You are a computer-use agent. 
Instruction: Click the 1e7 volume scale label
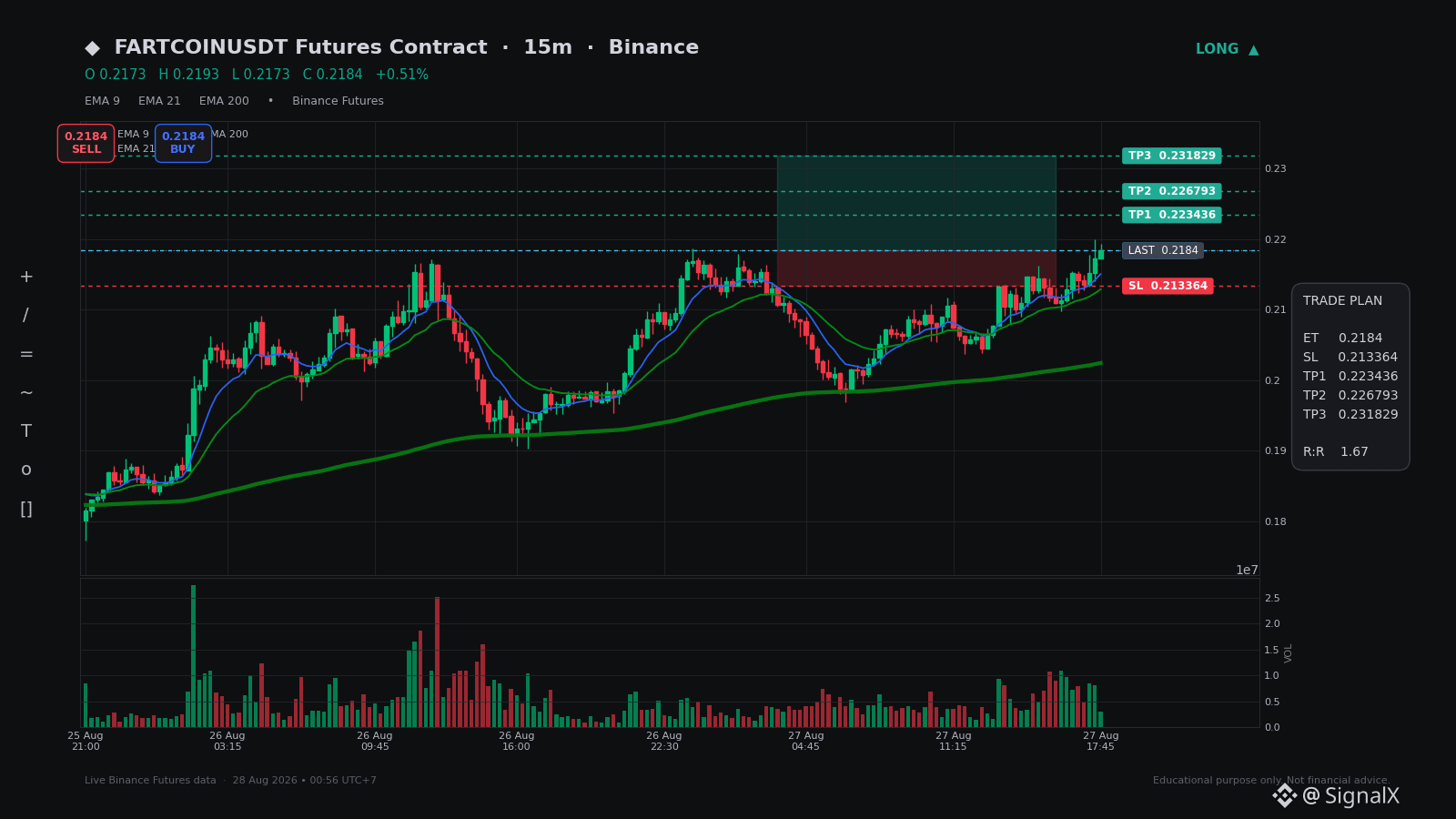[x=1247, y=571]
